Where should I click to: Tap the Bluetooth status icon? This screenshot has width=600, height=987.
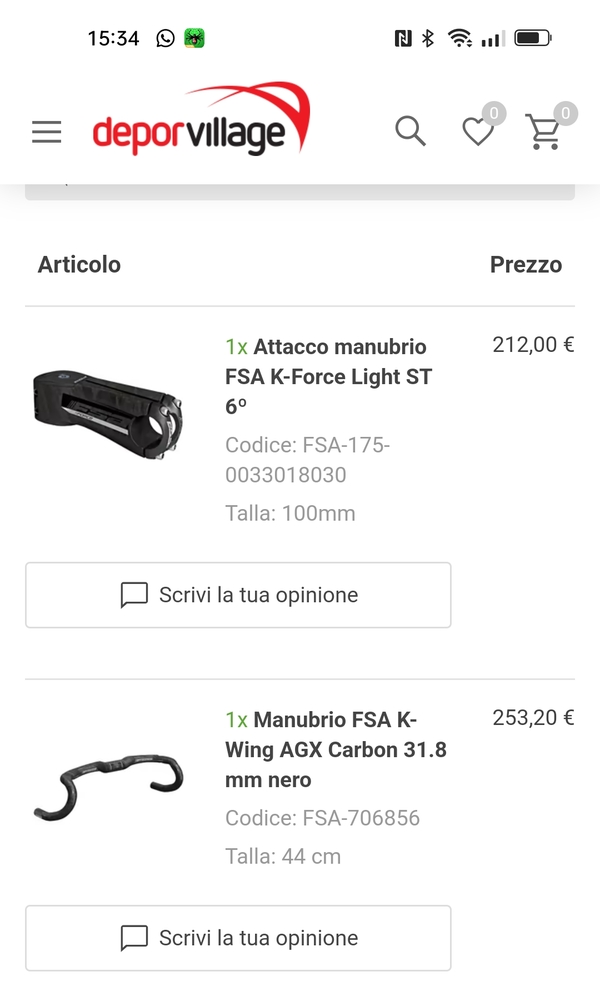click(428, 38)
